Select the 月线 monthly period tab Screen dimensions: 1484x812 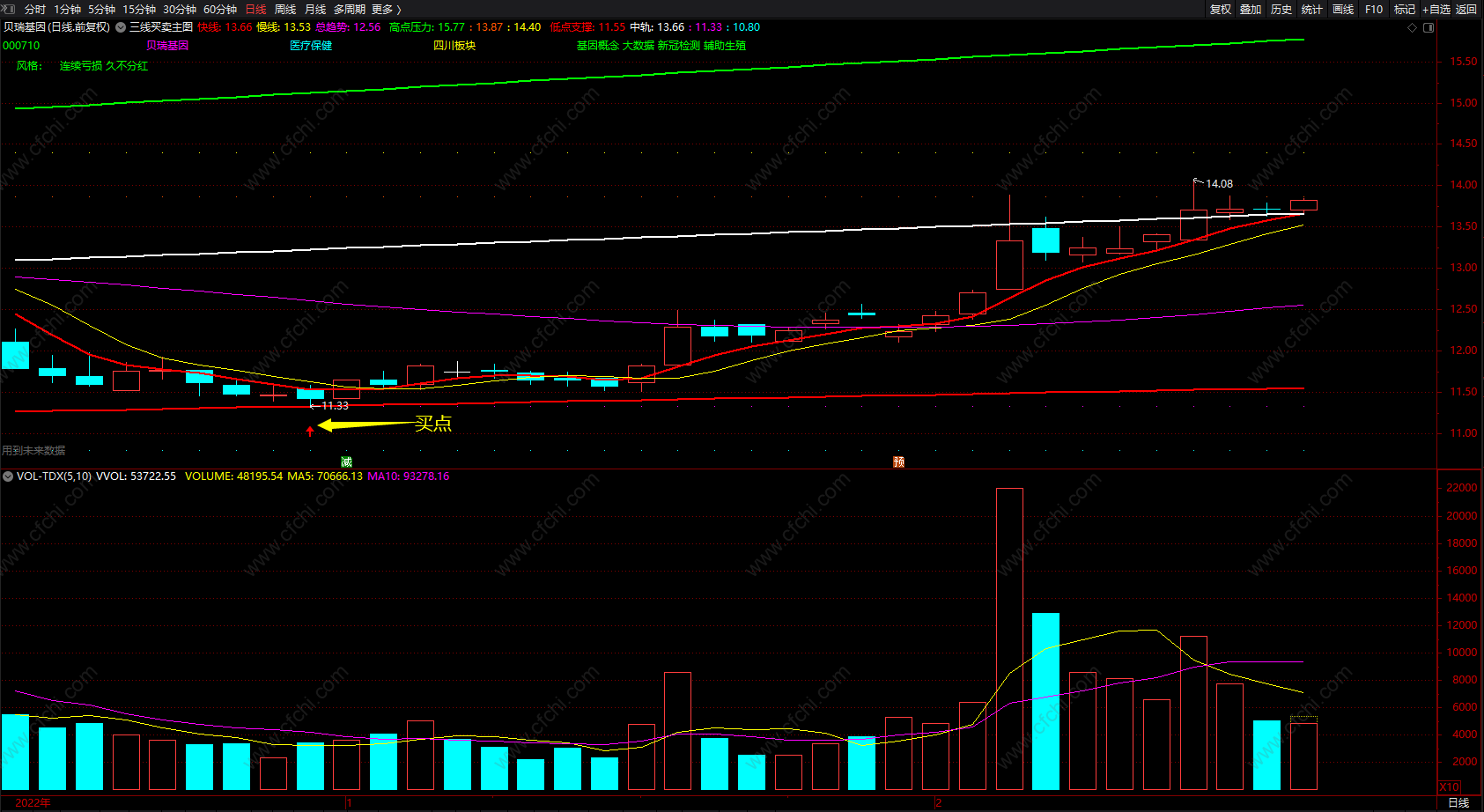tap(315, 9)
